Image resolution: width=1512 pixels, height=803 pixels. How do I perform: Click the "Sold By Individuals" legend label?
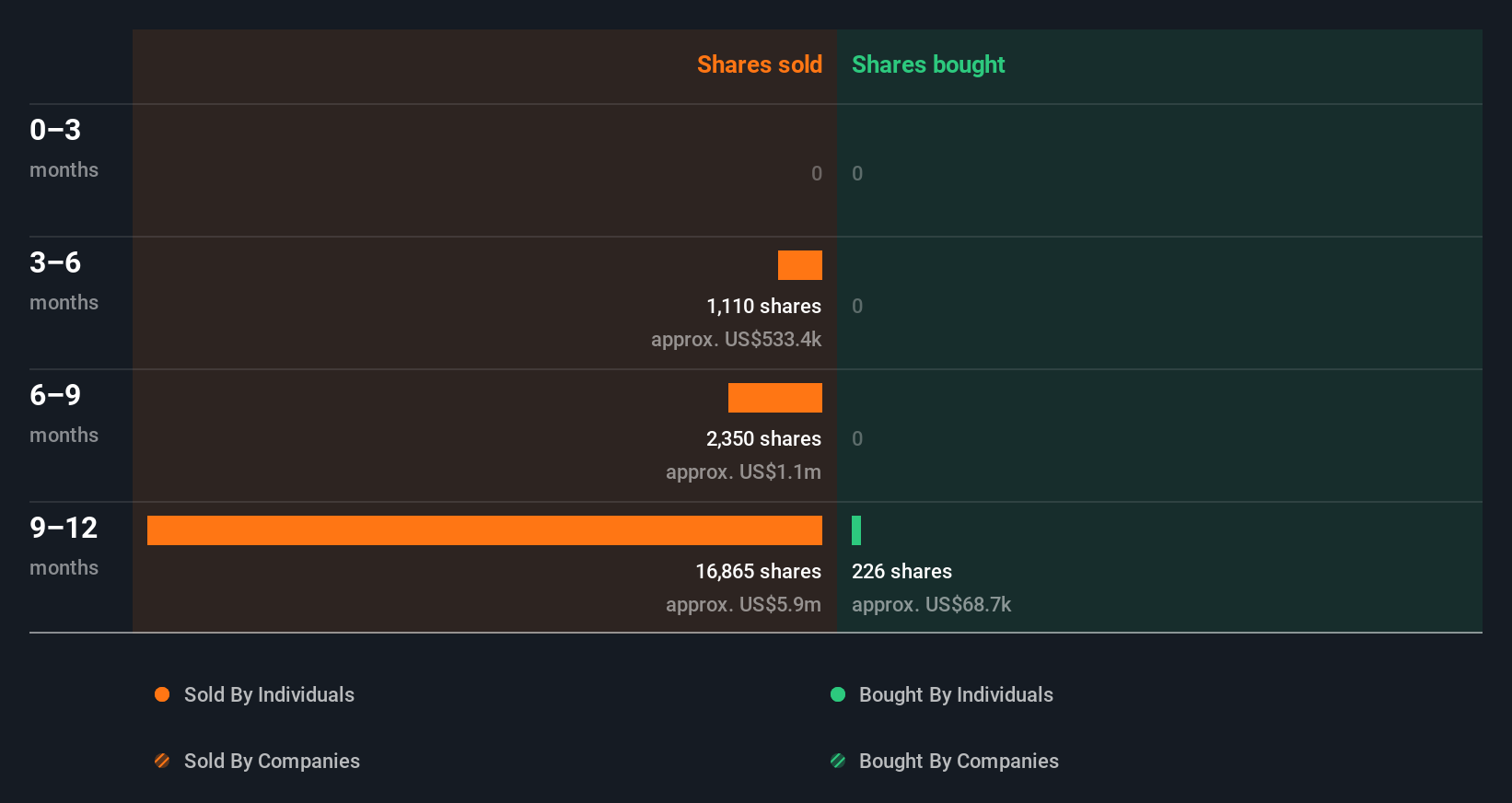(269, 694)
